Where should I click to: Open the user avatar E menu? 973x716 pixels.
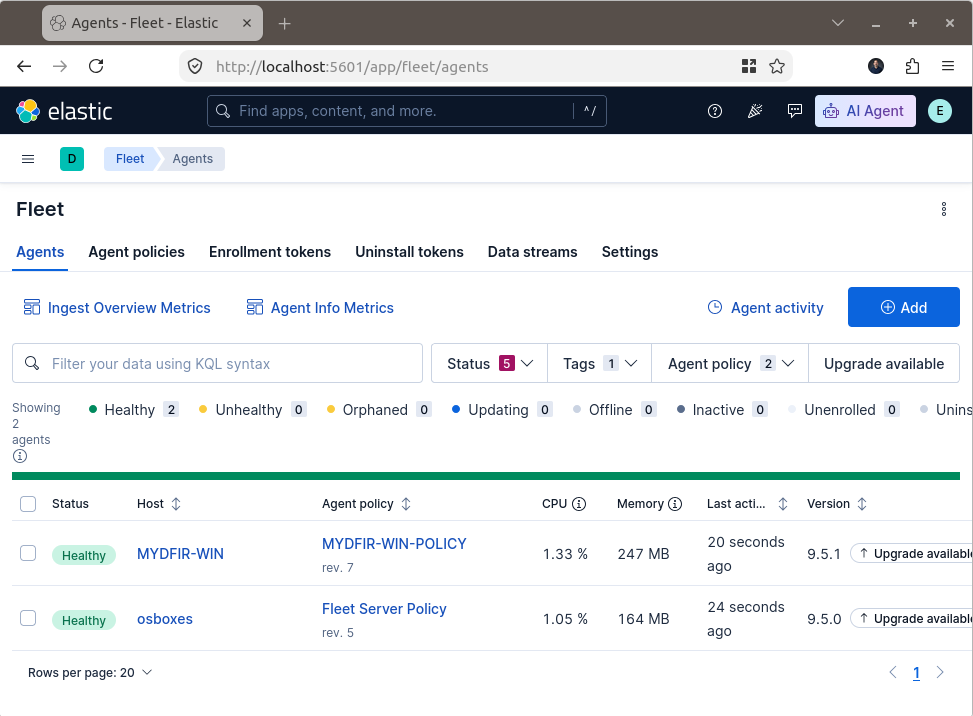click(939, 111)
